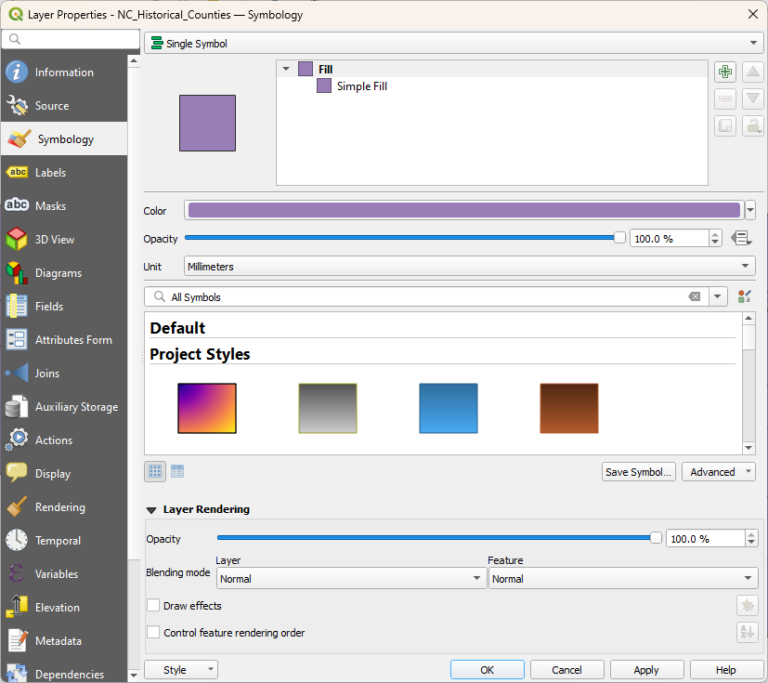Open the Labels tab in sidebar
Image resolution: width=768 pixels, height=683 pixels.
(50, 172)
